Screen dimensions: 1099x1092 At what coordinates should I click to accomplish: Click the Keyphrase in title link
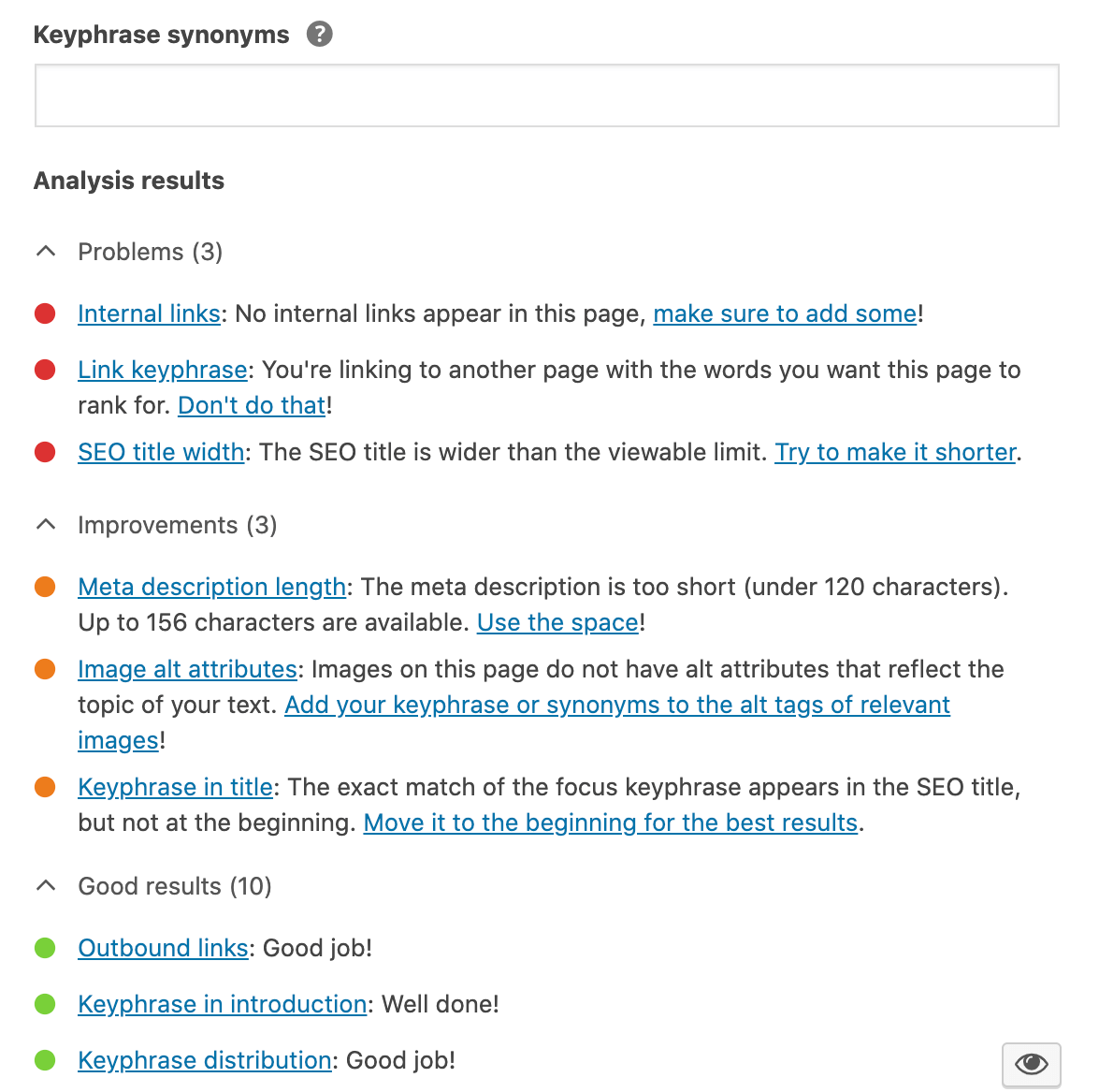(175, 787)
